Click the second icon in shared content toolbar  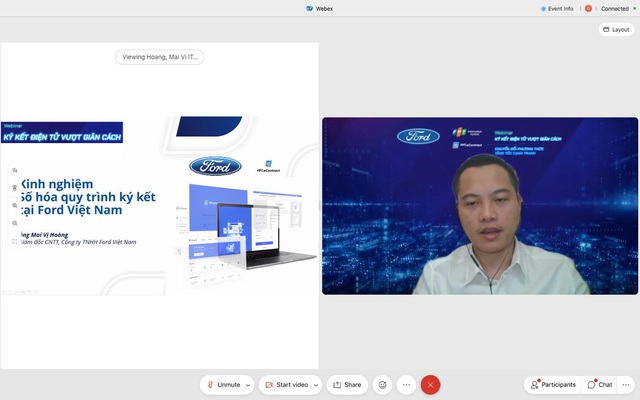[x=15, y=188]
